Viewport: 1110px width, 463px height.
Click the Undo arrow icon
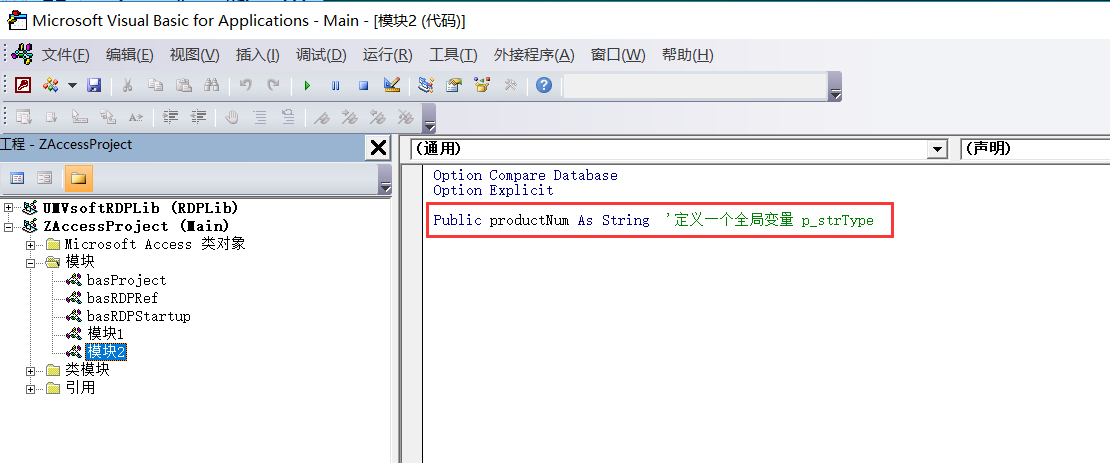pos(246,86)
